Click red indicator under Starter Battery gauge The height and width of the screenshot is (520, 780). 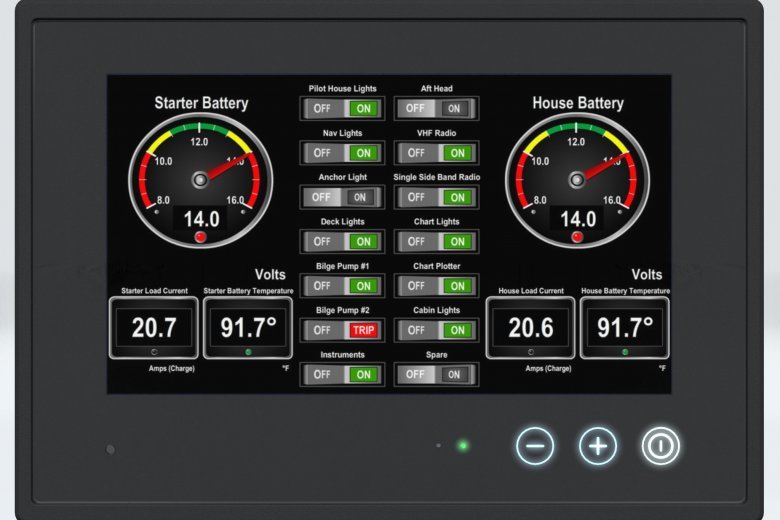pos(201,237)
